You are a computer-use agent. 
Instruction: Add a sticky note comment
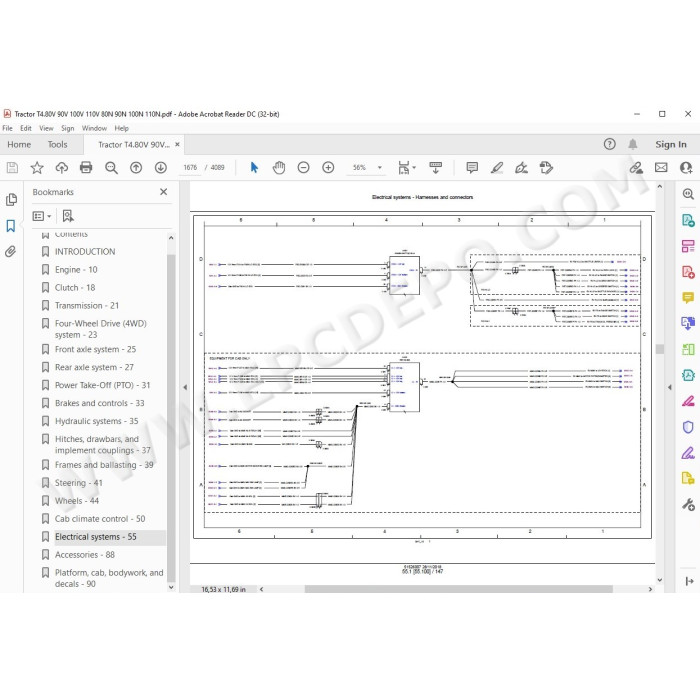(472, 168)
